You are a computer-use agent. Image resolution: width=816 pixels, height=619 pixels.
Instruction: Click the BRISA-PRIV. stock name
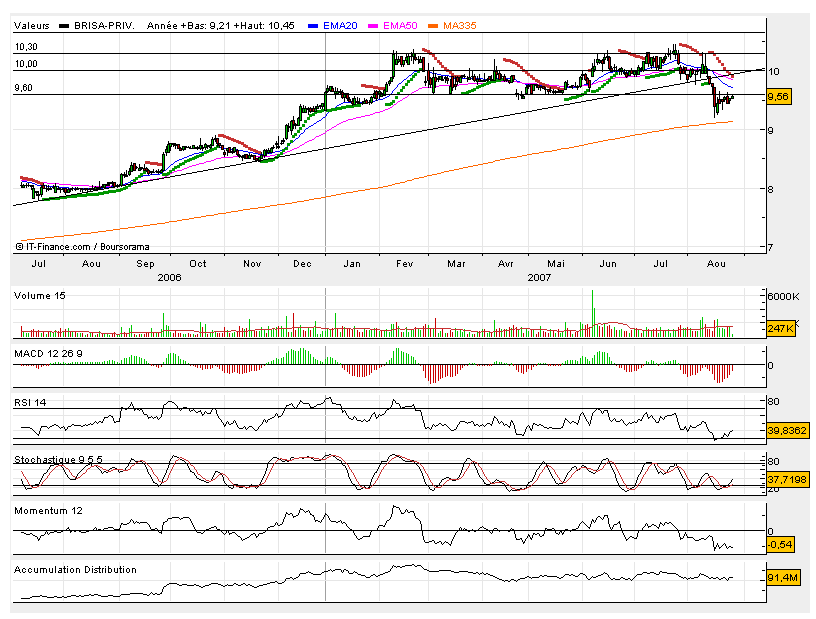104,26
